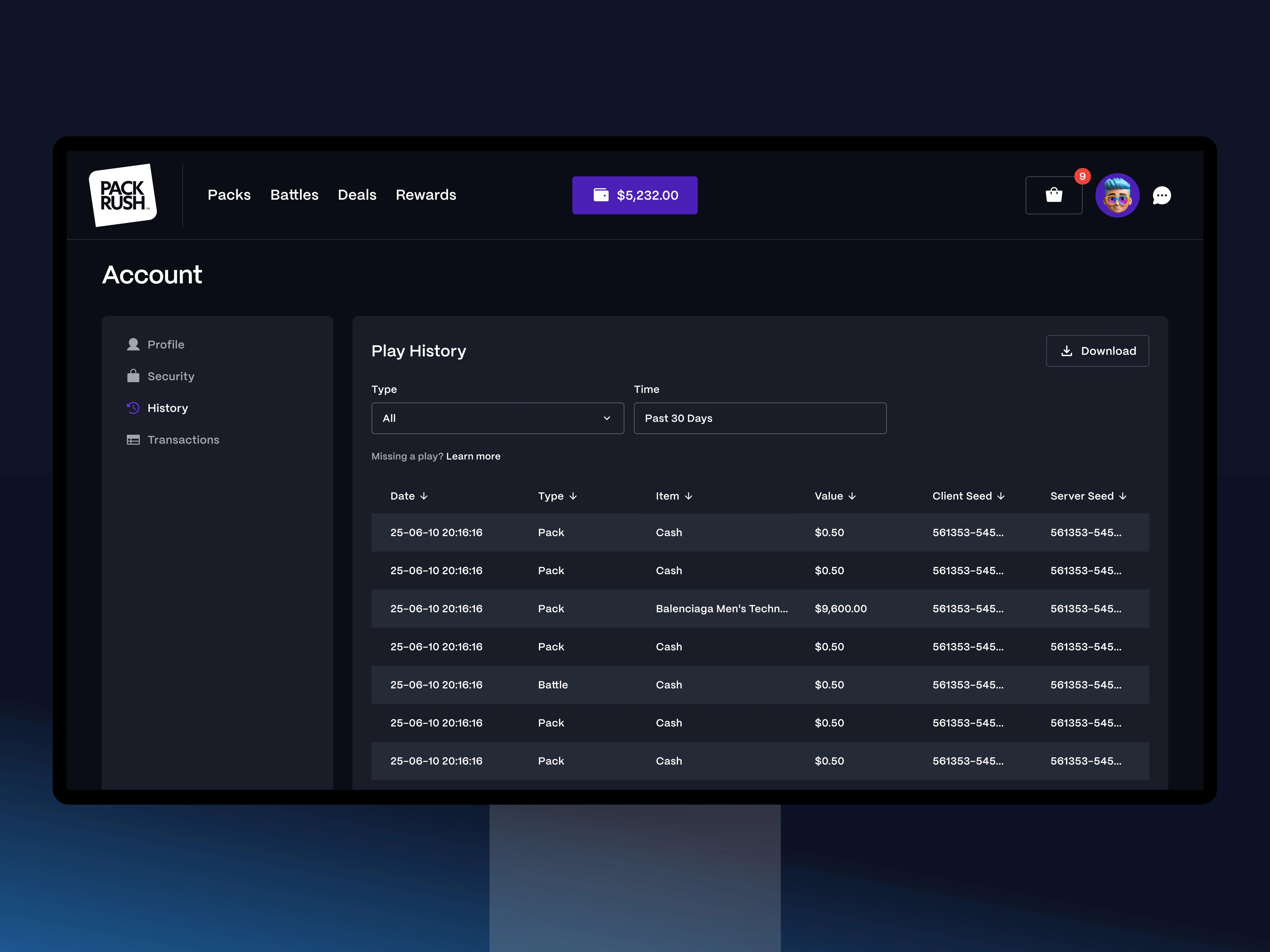Click the Pack Rush logo
1270x952 pixels.
(122, 195)
